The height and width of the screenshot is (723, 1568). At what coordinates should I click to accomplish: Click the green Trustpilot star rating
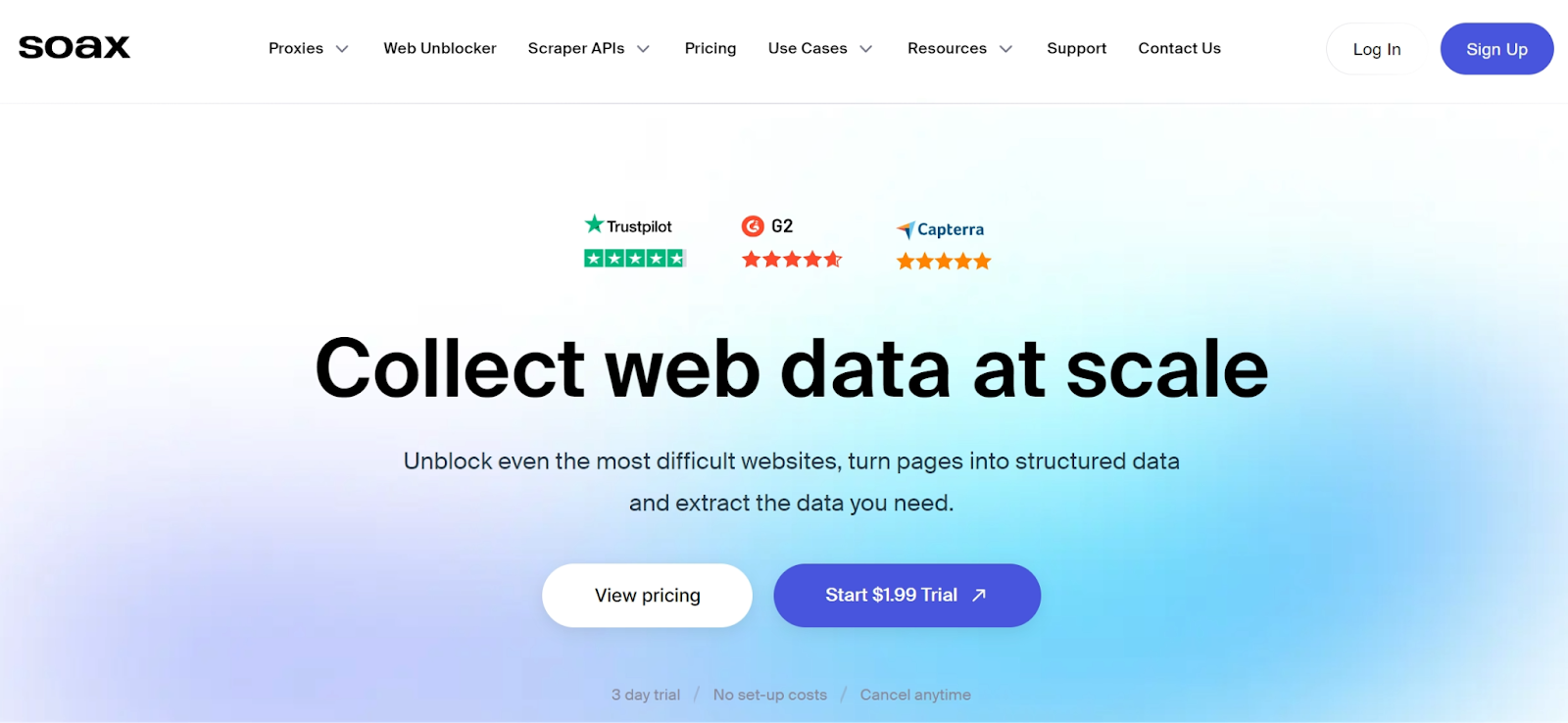click(634, 259)
